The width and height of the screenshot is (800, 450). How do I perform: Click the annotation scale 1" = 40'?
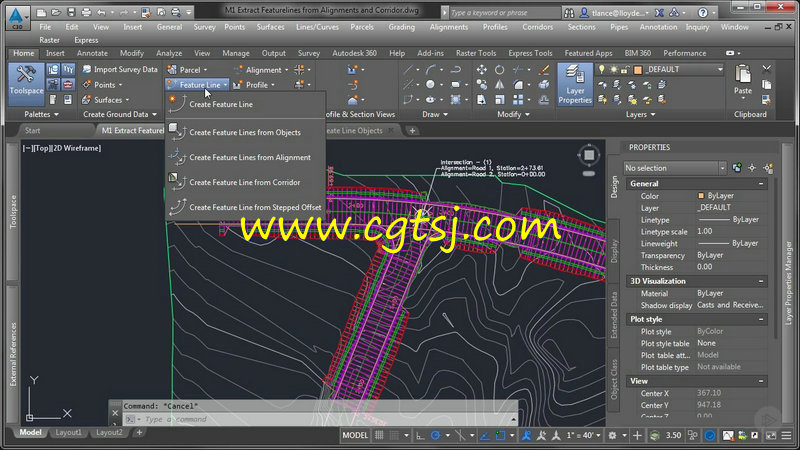pyautogui.click(x=581, y=435)
